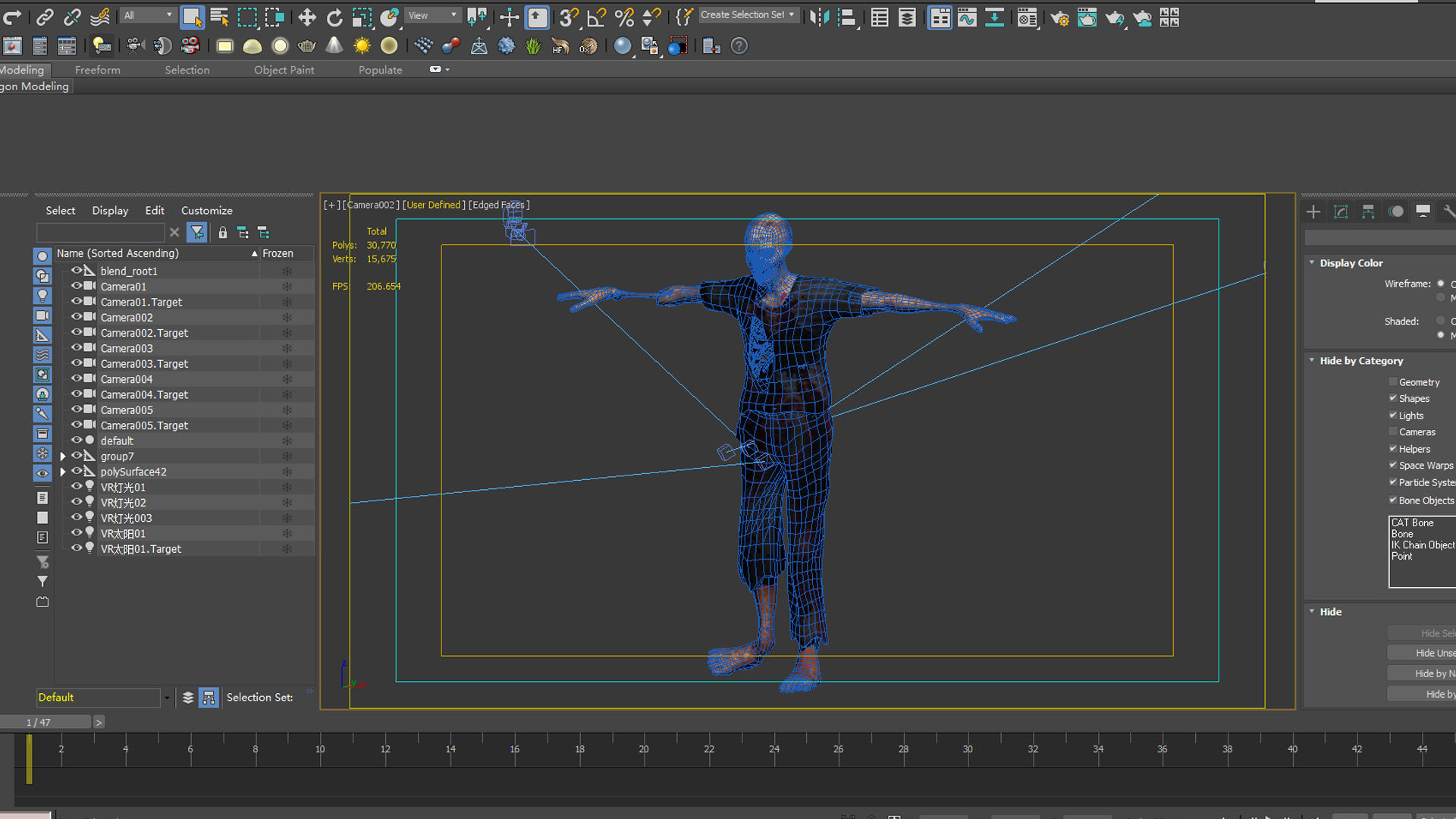This screenshot has width=1456, height=819.
Task: Click Display Cameras filter in explorer sidebar
Action: tap(42, 315)
